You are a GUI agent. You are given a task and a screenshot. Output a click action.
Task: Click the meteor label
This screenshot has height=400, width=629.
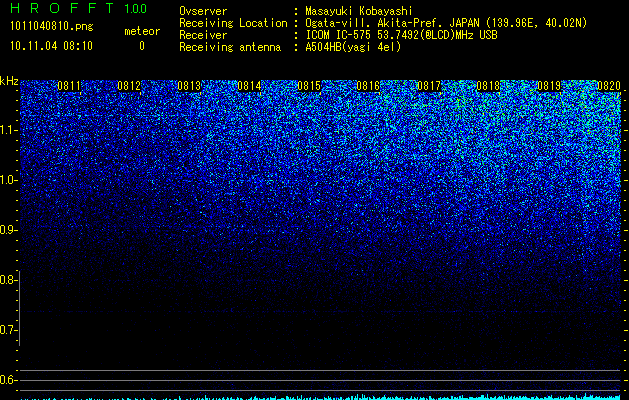142,31
